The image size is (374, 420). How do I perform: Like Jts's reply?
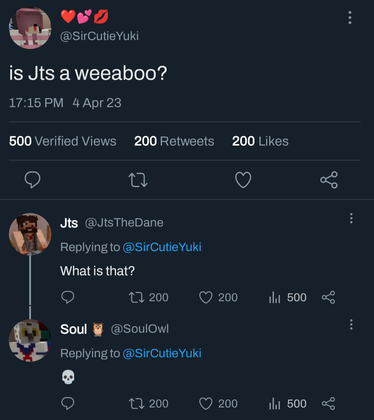[x=218, y=297]
